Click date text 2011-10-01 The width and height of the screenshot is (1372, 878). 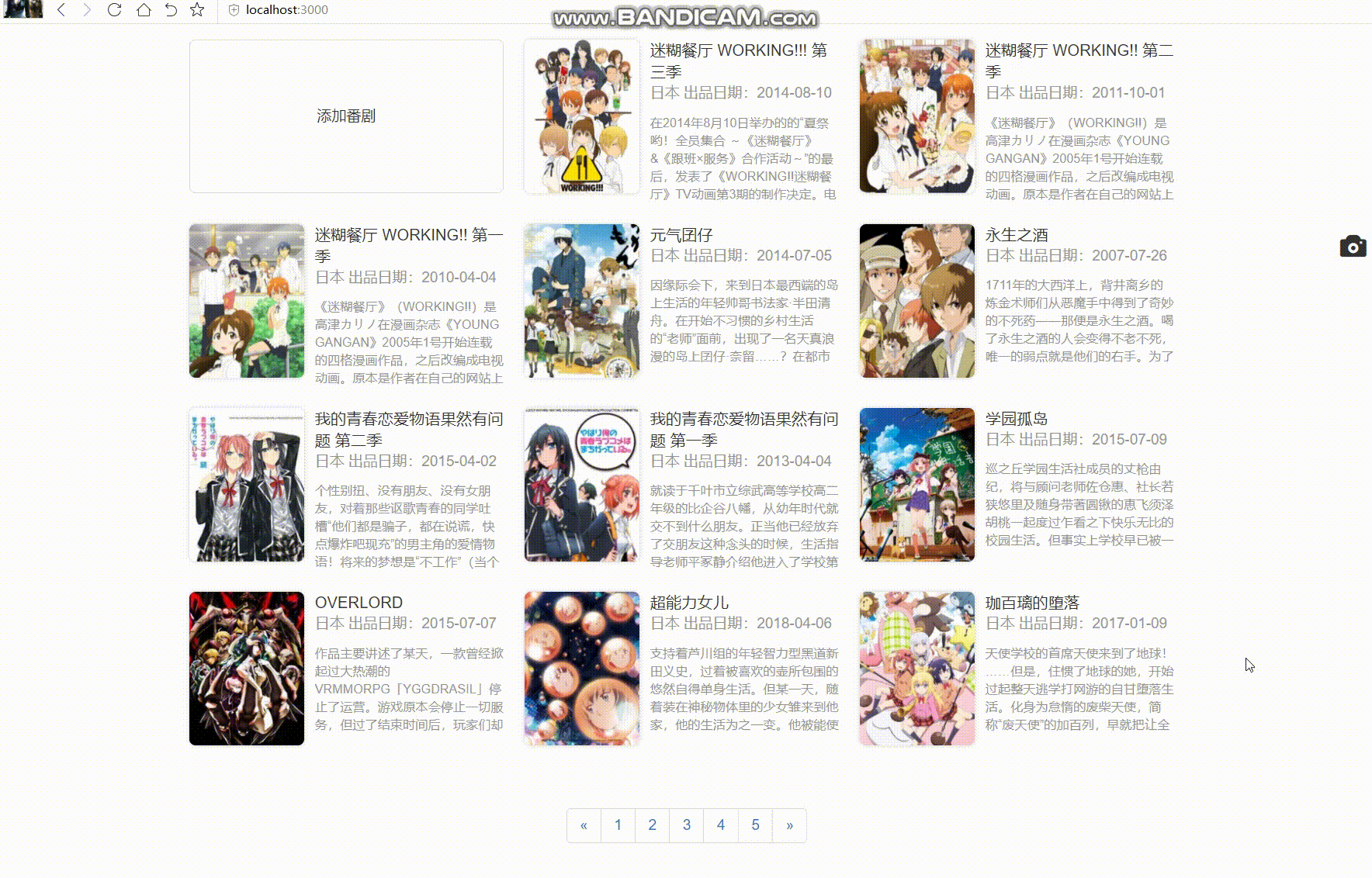tap(1128, 93)
